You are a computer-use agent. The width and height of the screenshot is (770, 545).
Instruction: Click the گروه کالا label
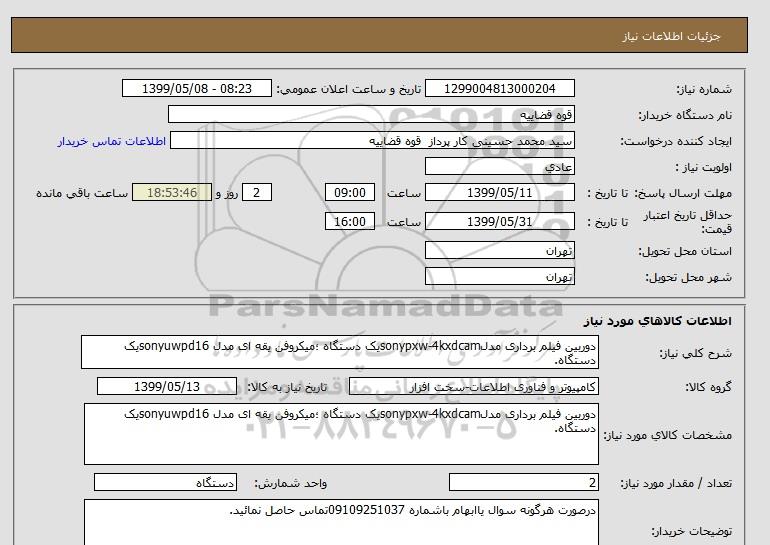tap(708, 387)
